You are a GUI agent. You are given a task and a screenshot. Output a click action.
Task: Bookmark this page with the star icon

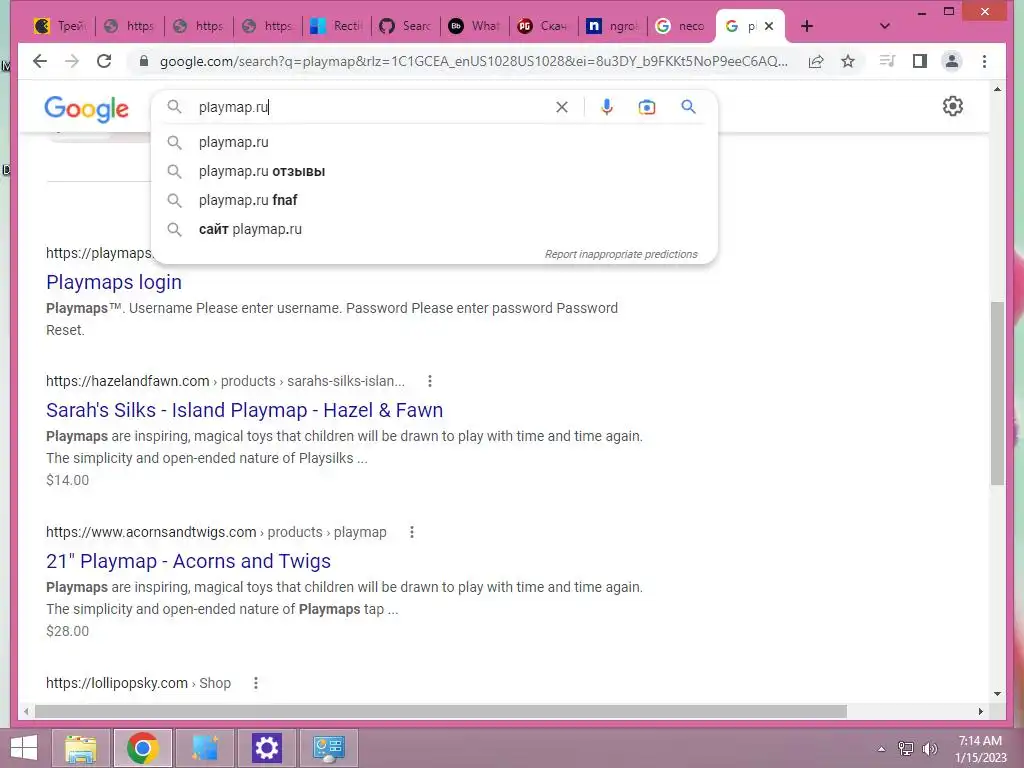point(848,61)
